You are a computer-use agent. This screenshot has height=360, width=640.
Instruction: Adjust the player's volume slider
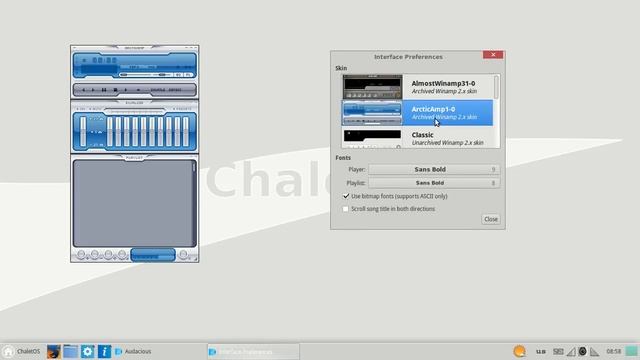coord(135,75)
